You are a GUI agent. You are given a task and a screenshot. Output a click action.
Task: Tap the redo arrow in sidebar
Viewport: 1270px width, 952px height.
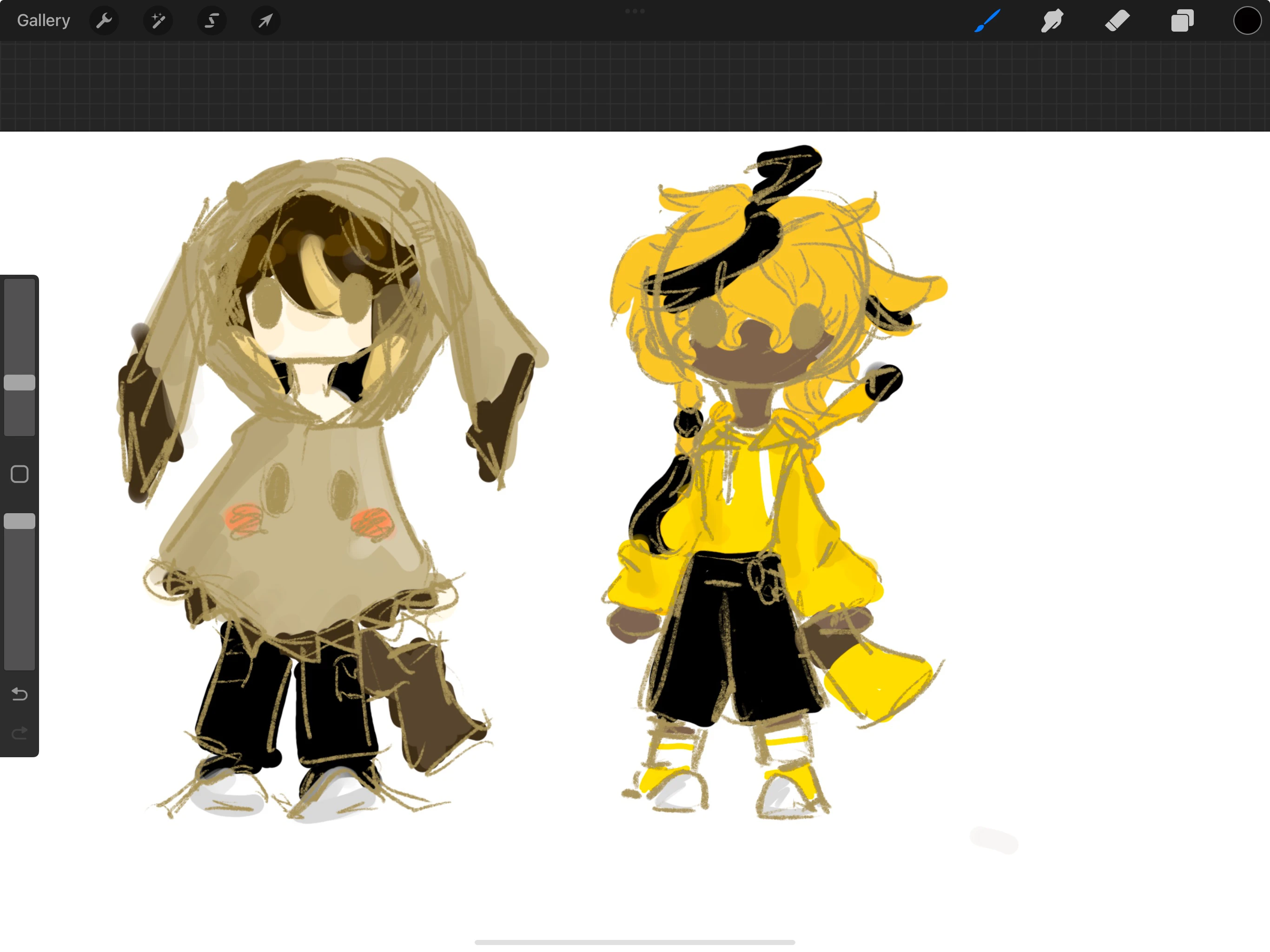point(20,732)
